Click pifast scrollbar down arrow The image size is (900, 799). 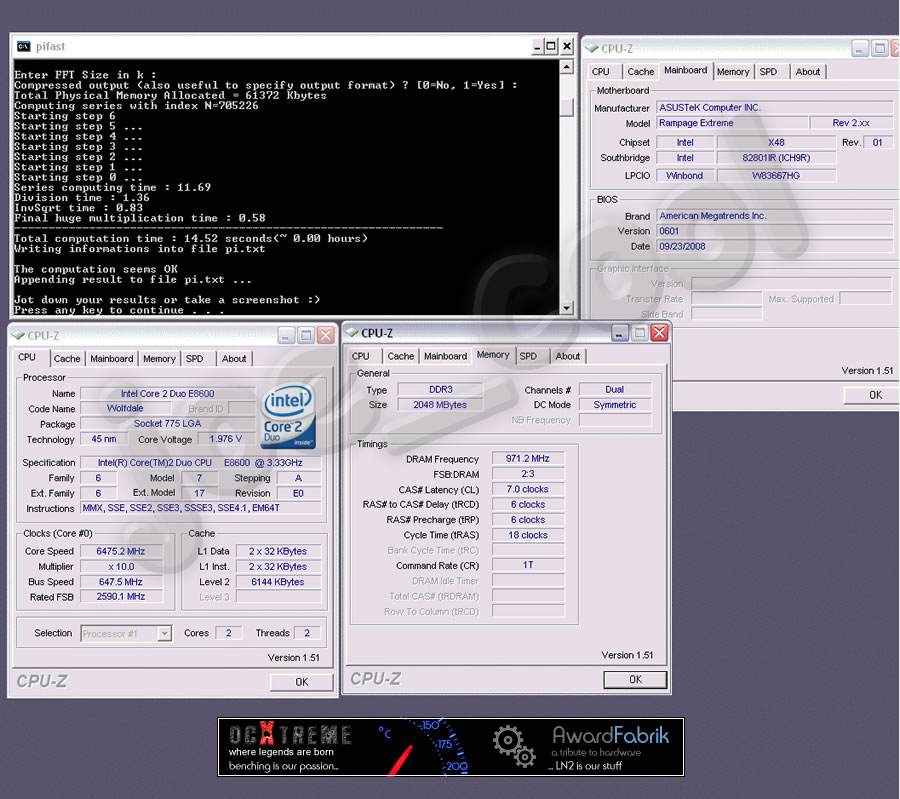point(567,308)
